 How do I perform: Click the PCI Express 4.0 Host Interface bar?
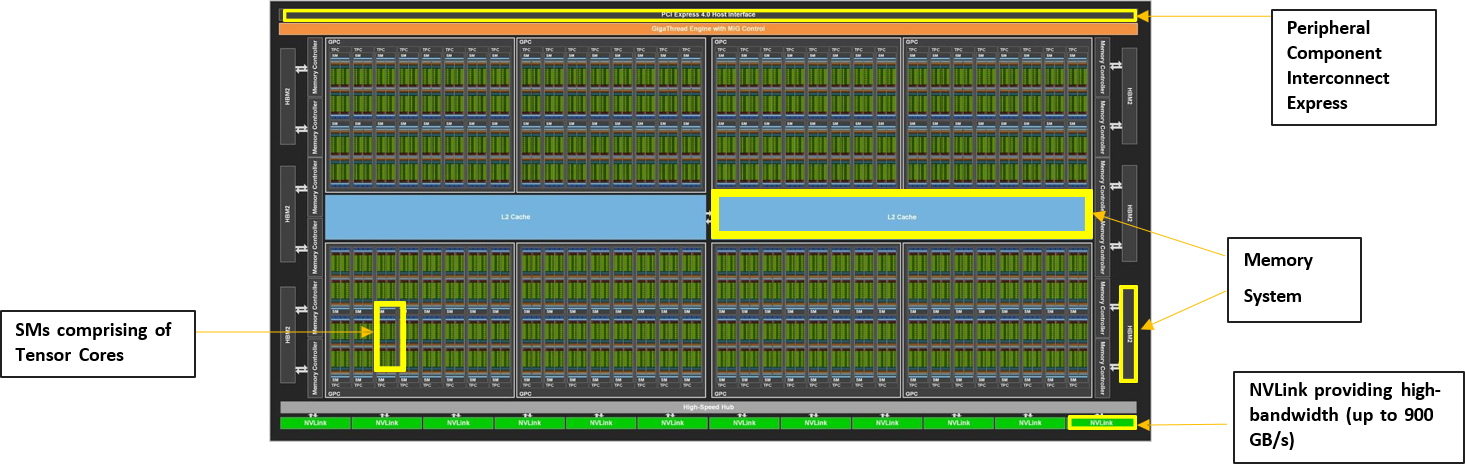tap(709, 15)
